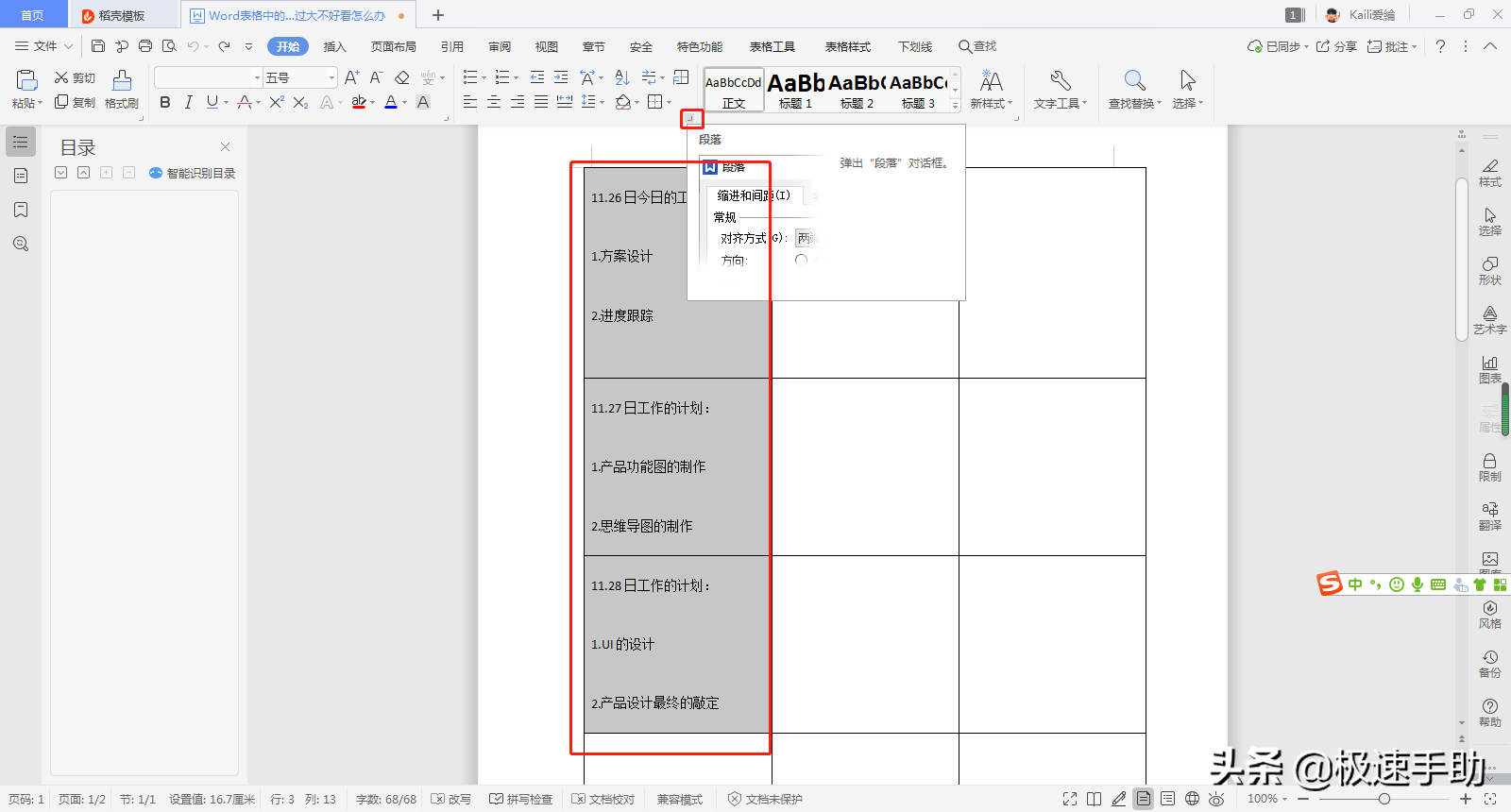This screenshot has height=812, width=1511.
Task: Open the Chart (图表) sidebar tool
Action: pyautogui.click(x=1489, y=369)
